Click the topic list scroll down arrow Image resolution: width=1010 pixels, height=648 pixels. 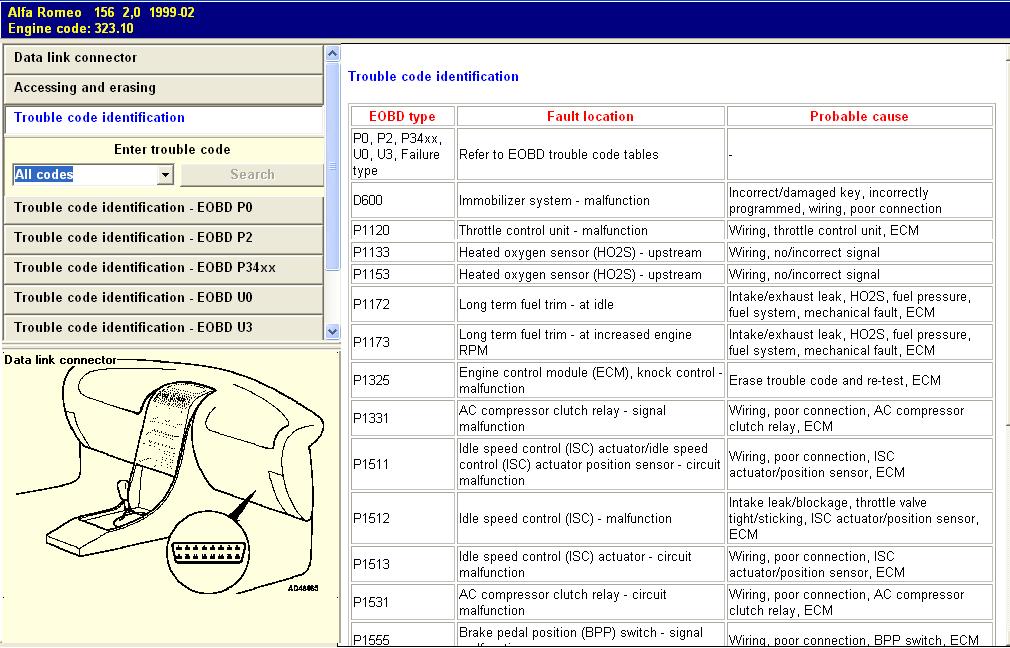[333, 331]
